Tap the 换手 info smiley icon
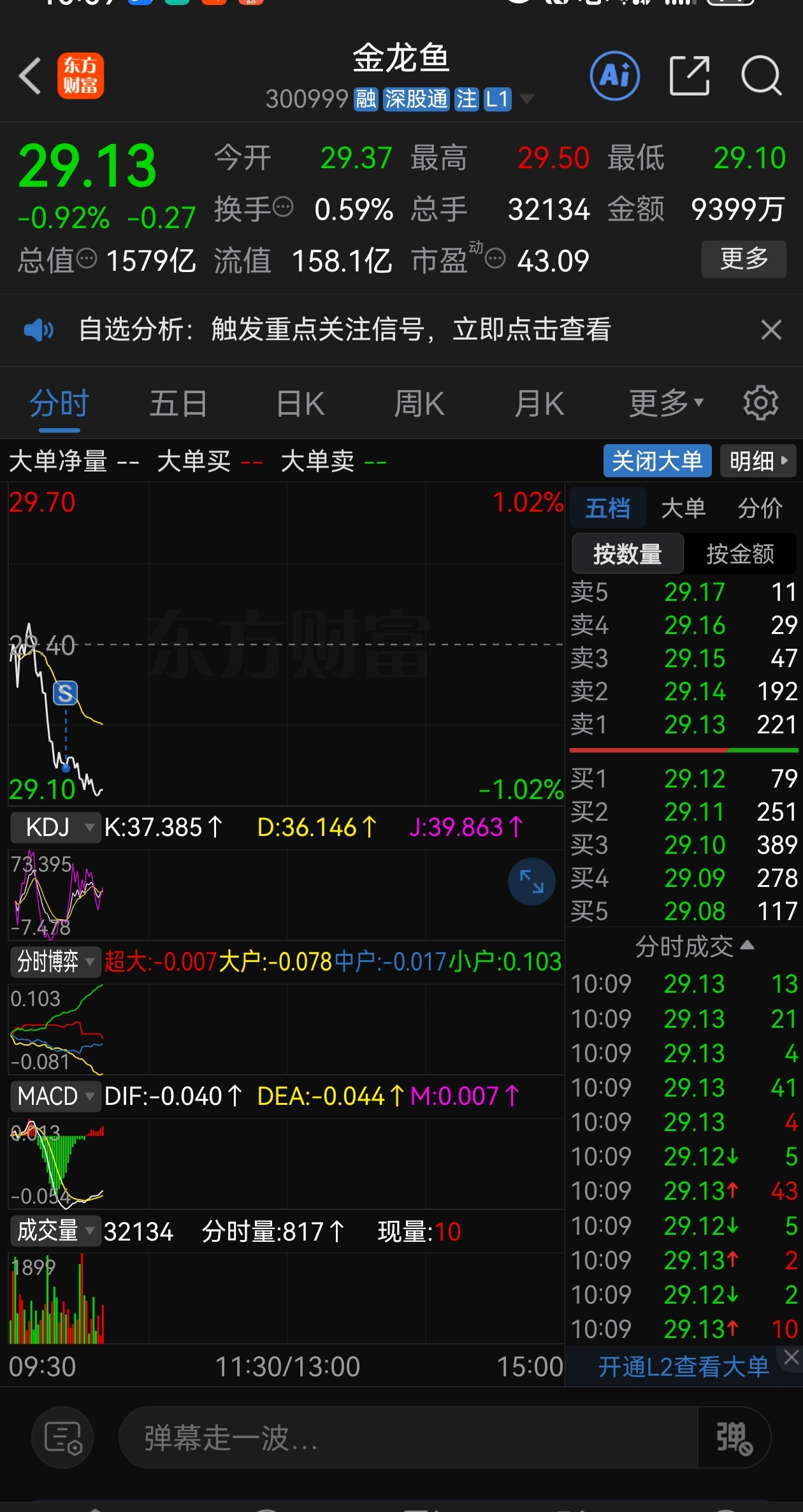803x1512 pixels. [283, 206]
